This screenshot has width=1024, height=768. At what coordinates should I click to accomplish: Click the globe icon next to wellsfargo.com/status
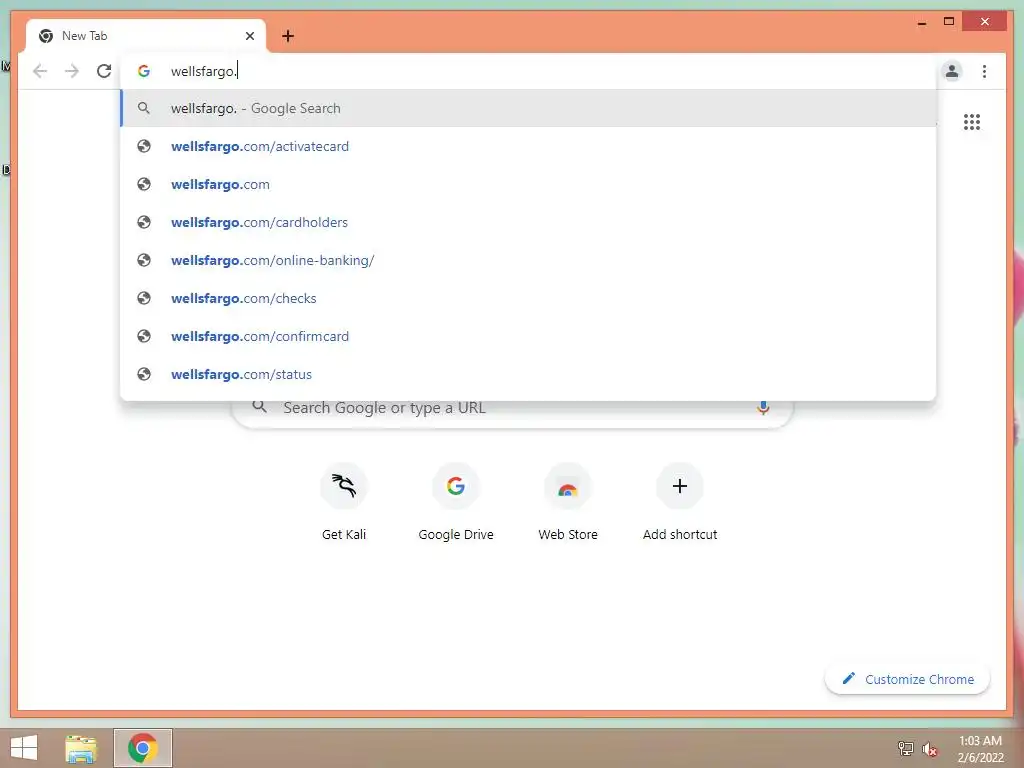144,374
